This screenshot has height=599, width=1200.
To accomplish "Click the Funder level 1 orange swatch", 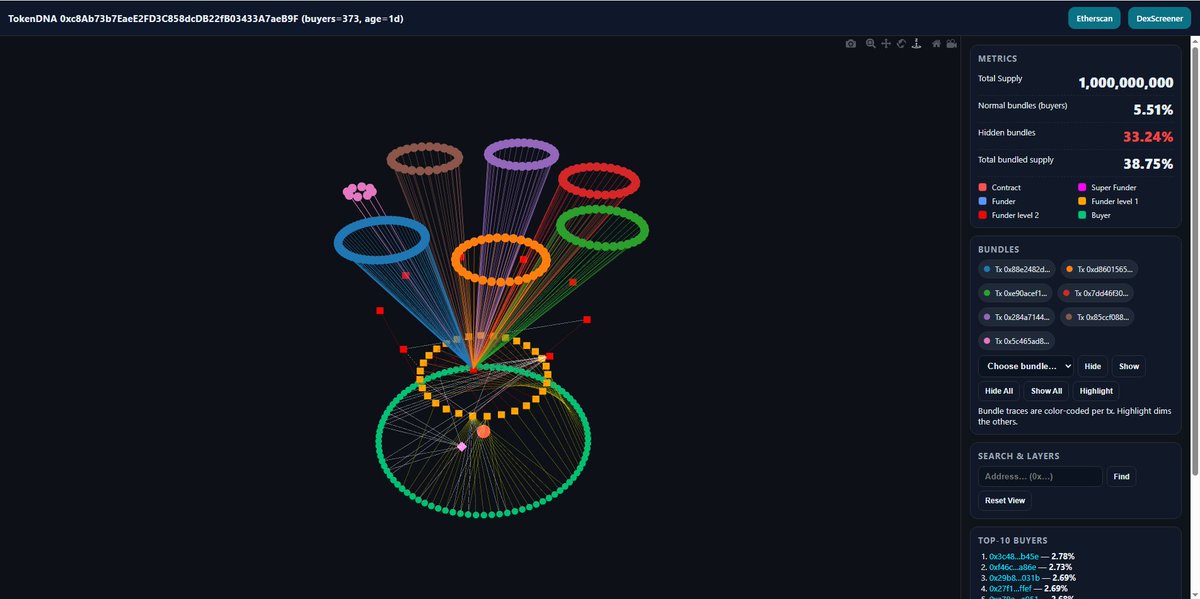I will [x=1081, y=201].
